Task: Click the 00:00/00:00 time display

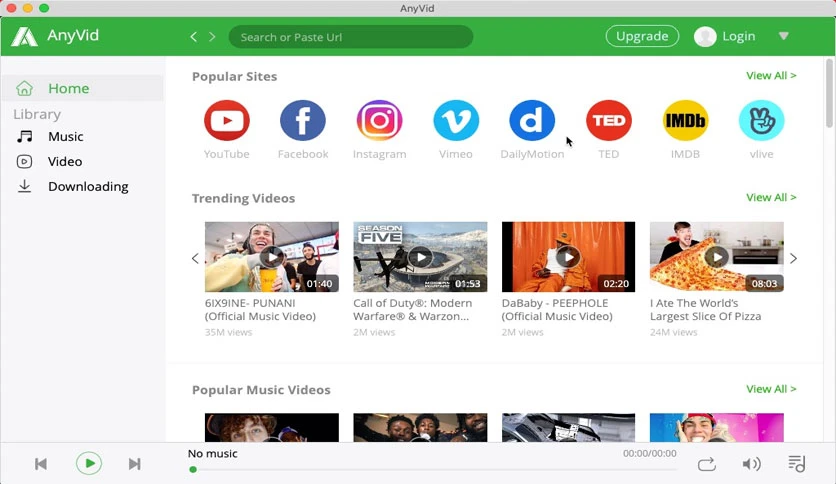Action: coord(649,454)
